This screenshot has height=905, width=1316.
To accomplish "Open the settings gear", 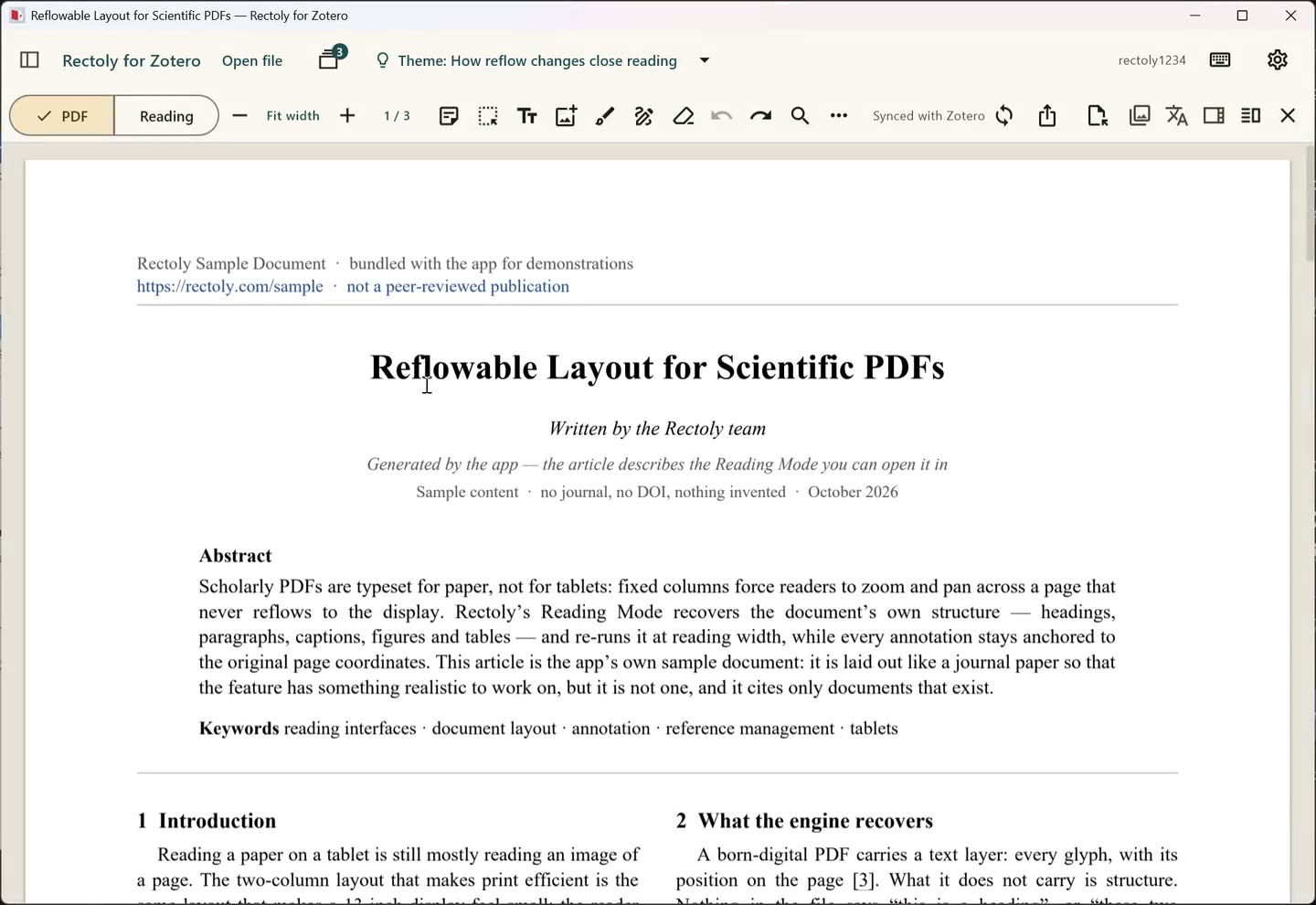I will 1278,59.
